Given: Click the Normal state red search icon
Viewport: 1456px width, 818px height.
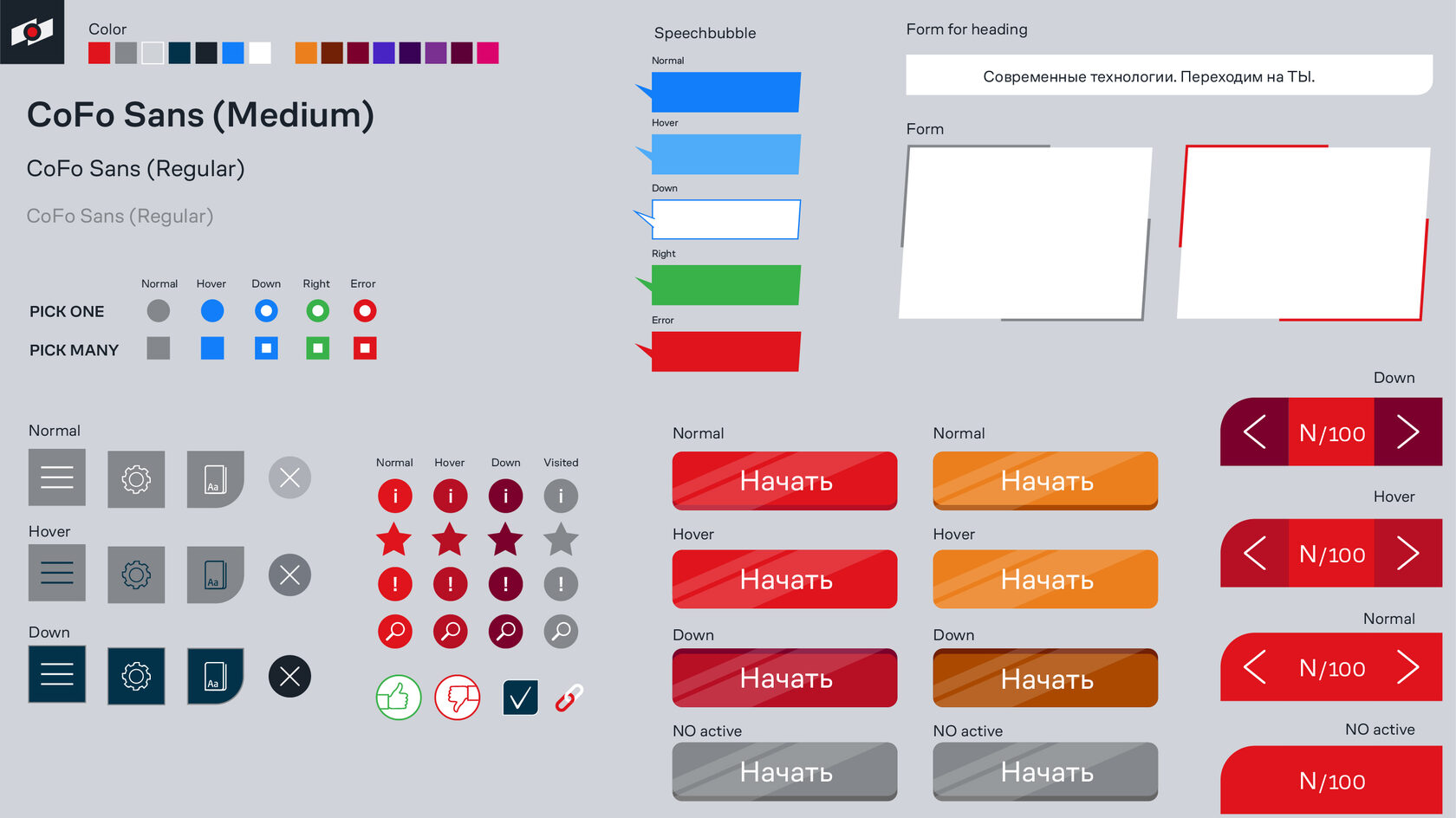Looking at the screenshot, I should point(395,631).
